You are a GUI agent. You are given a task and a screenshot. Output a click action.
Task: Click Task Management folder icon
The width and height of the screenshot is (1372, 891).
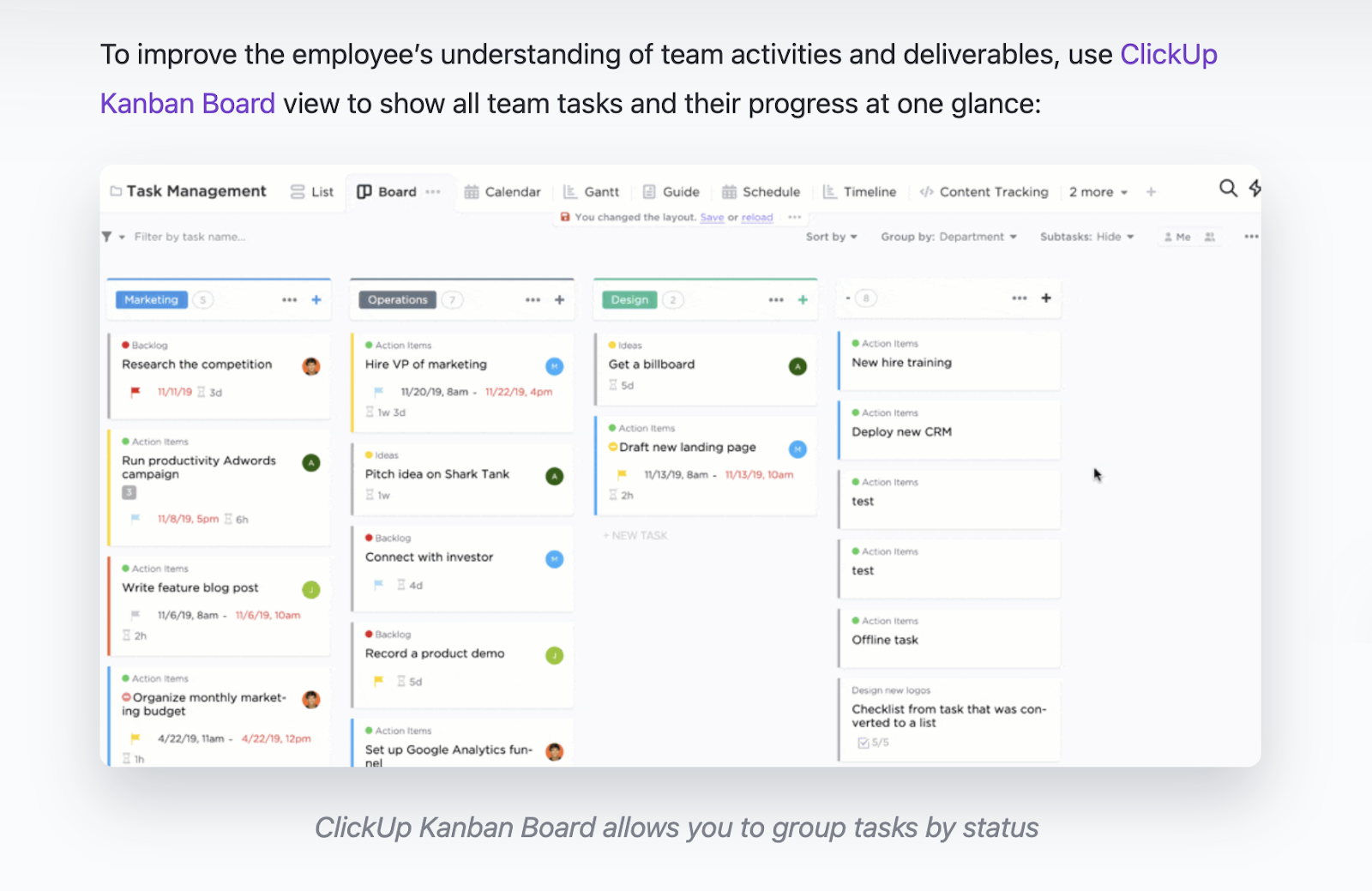point(116,191)
